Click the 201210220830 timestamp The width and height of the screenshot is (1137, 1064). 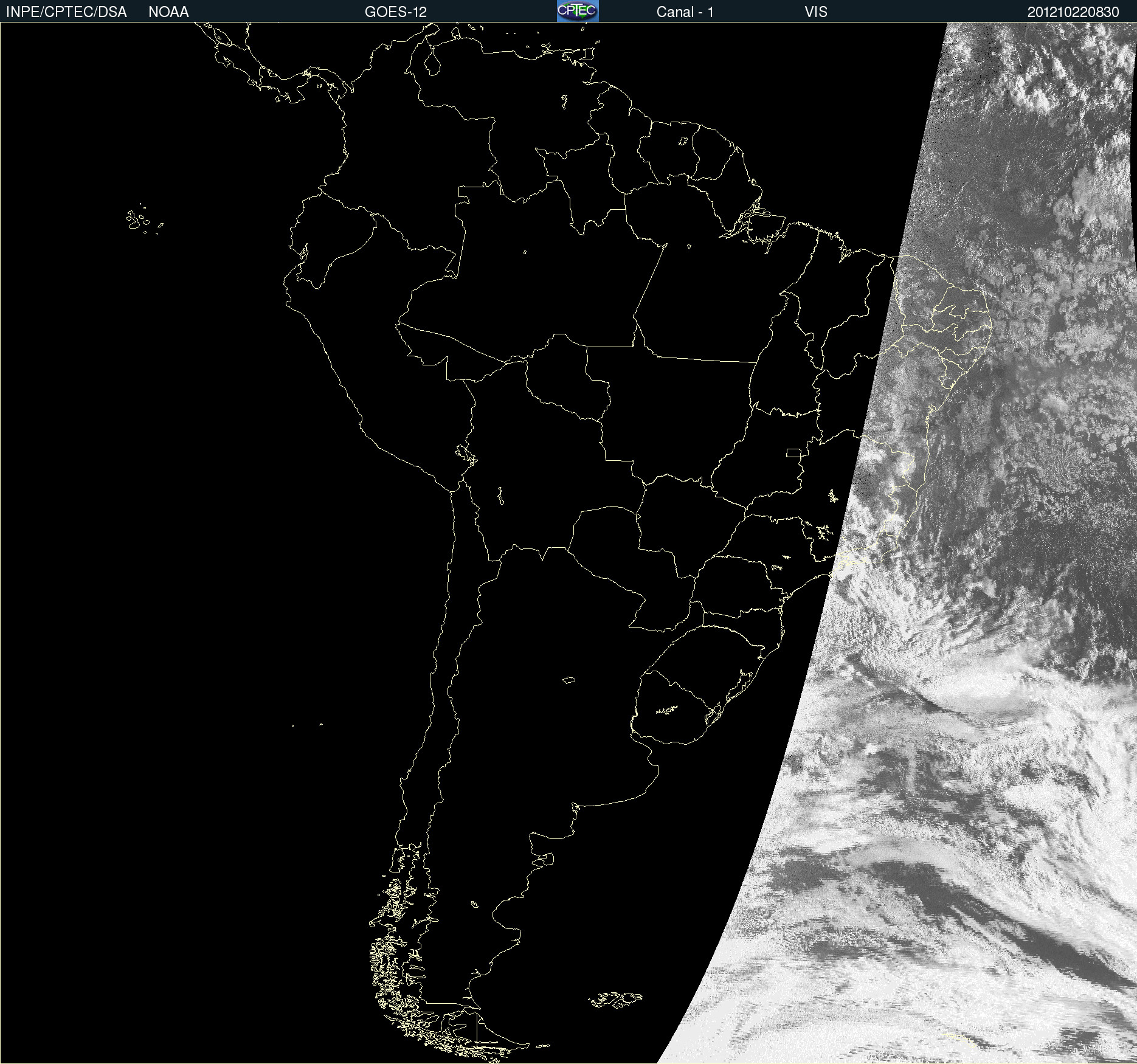(1073, 12)
